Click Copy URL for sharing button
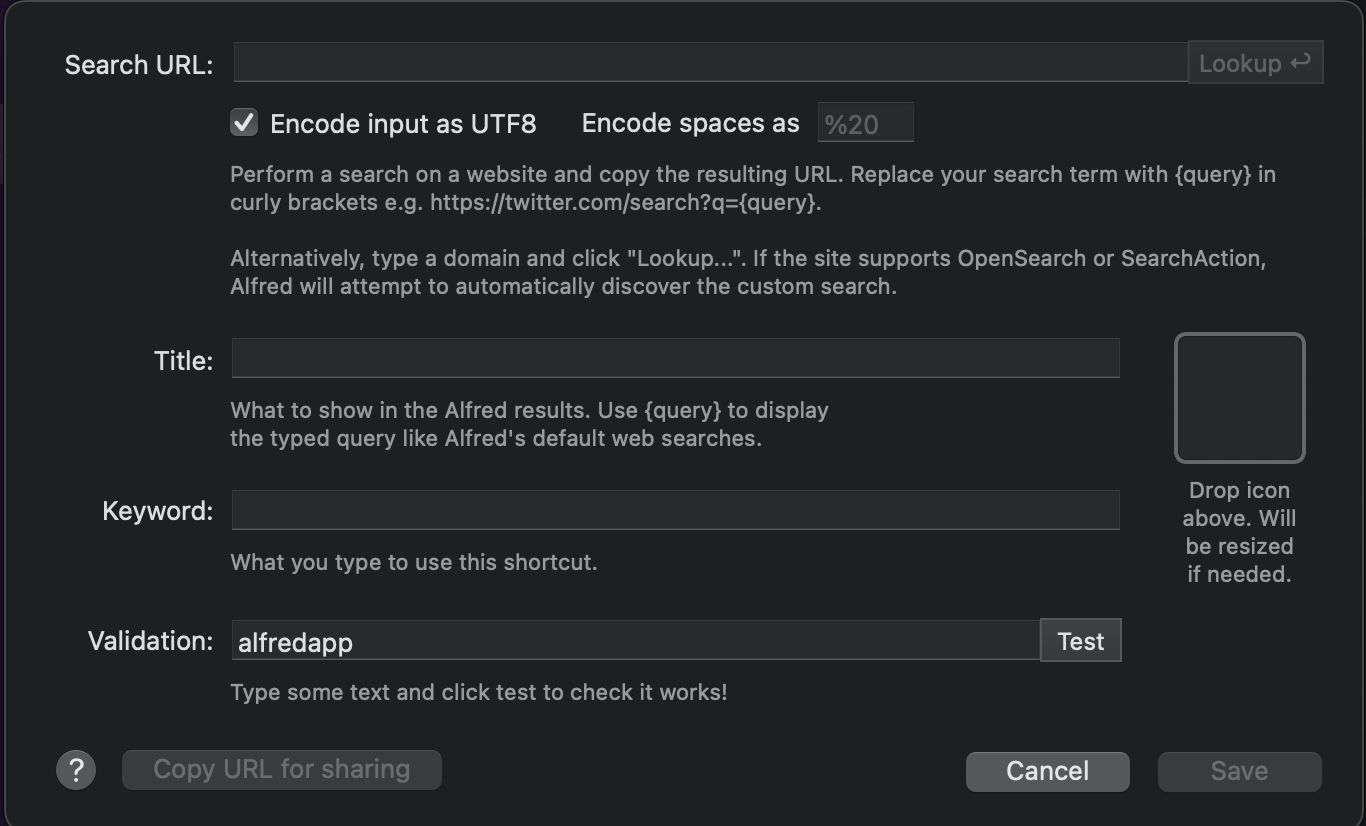1366x826 pixels. click(281, 770)
